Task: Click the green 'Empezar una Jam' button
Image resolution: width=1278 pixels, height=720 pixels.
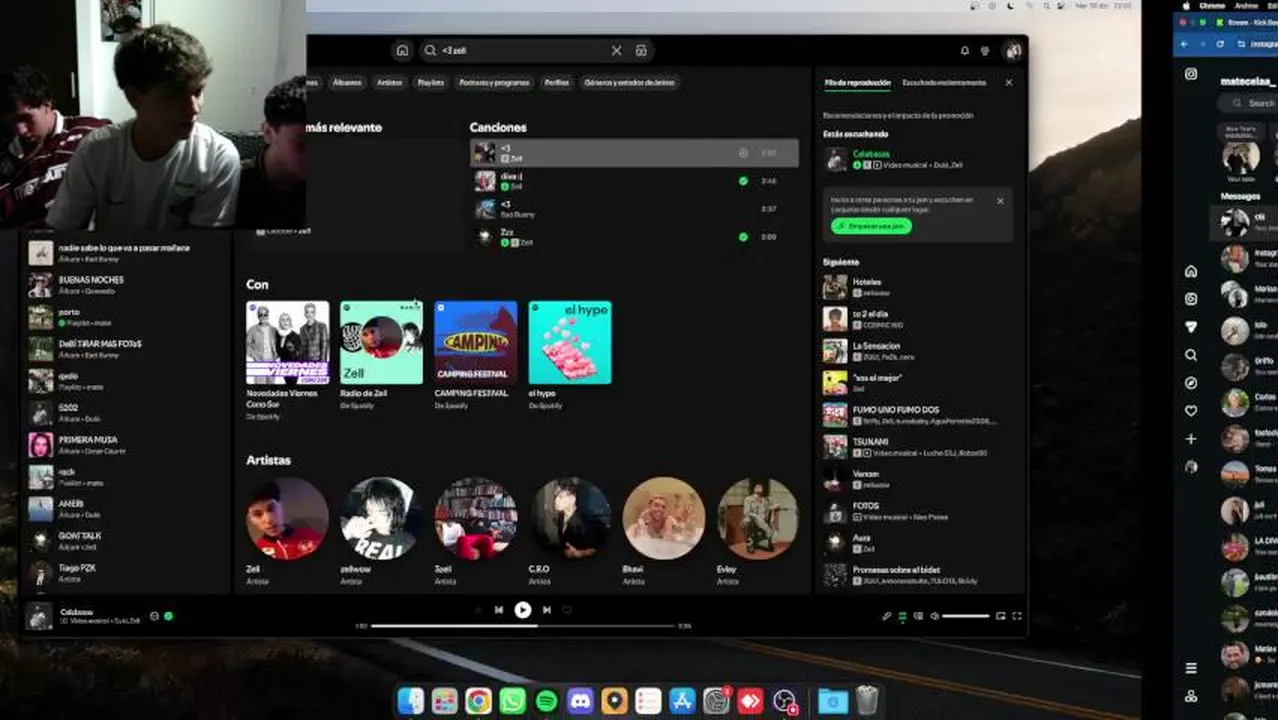Action: point(871,226)
